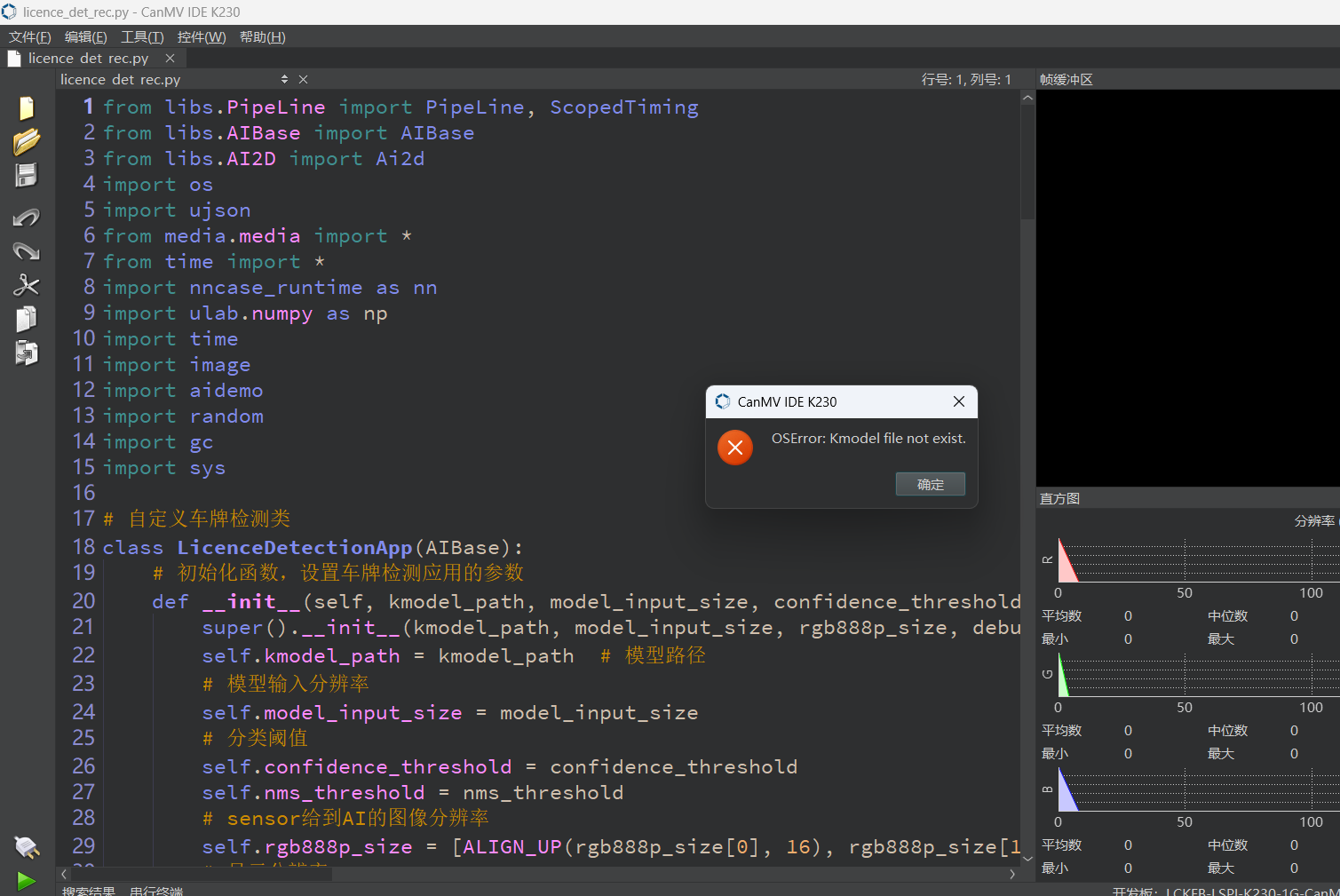This screenshot has width=1340, height=896.
Task: Copy selection with the copy icon
Action: (27, 319)
